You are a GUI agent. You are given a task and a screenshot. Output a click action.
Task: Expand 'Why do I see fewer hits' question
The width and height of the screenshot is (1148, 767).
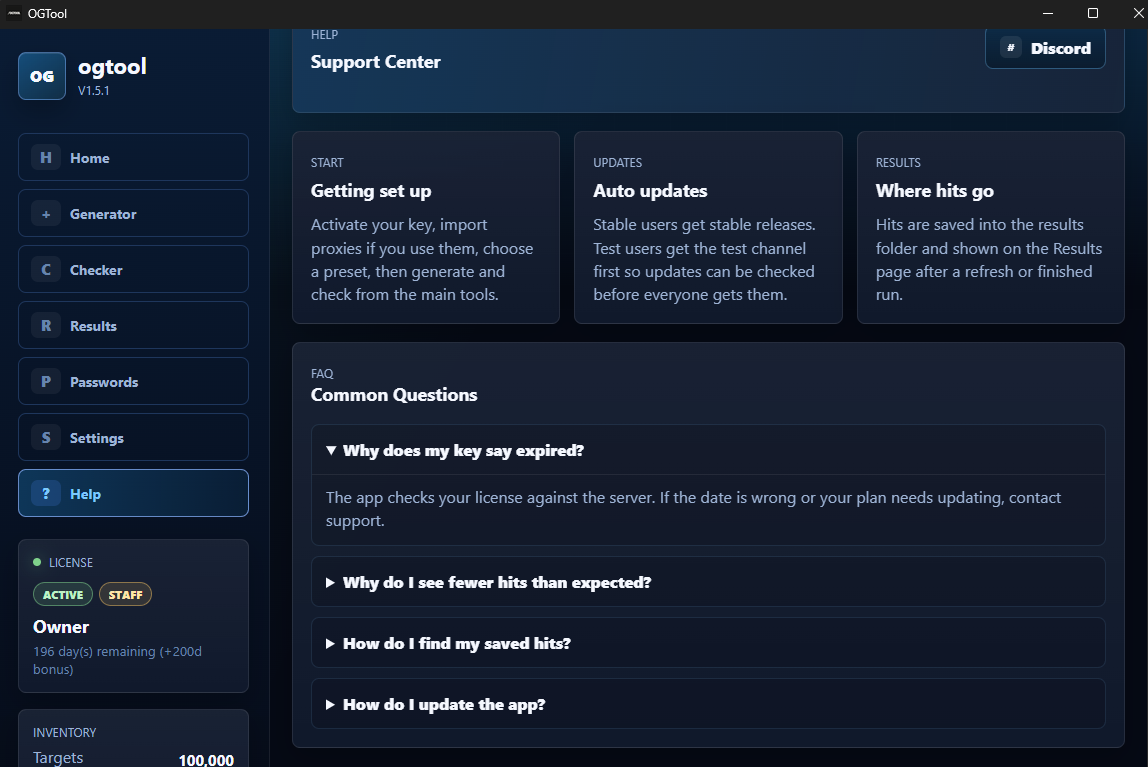tap(708, 582)
